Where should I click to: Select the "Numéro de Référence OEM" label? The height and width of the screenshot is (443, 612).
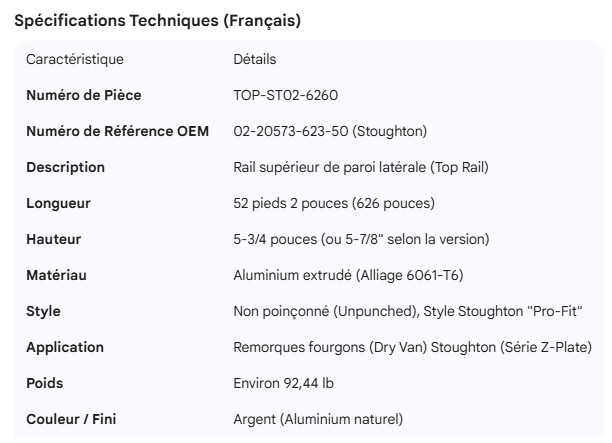[117, 132]
